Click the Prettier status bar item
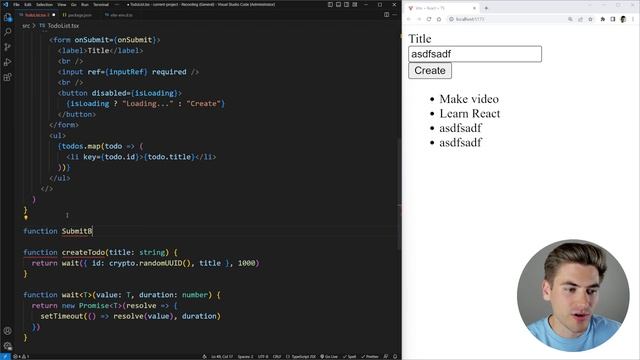The height and width of the screenshot is (360, 640). pos(369,356)
